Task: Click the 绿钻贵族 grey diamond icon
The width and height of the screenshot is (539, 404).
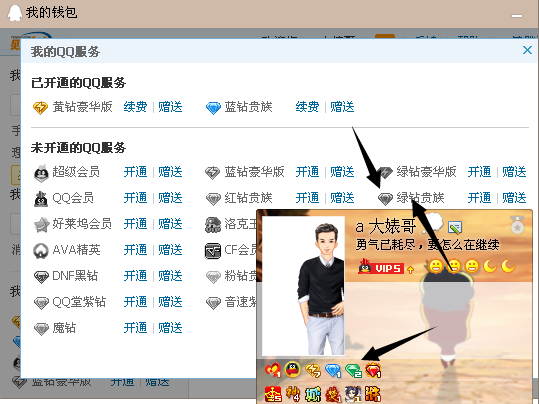Action: point(385,198)
